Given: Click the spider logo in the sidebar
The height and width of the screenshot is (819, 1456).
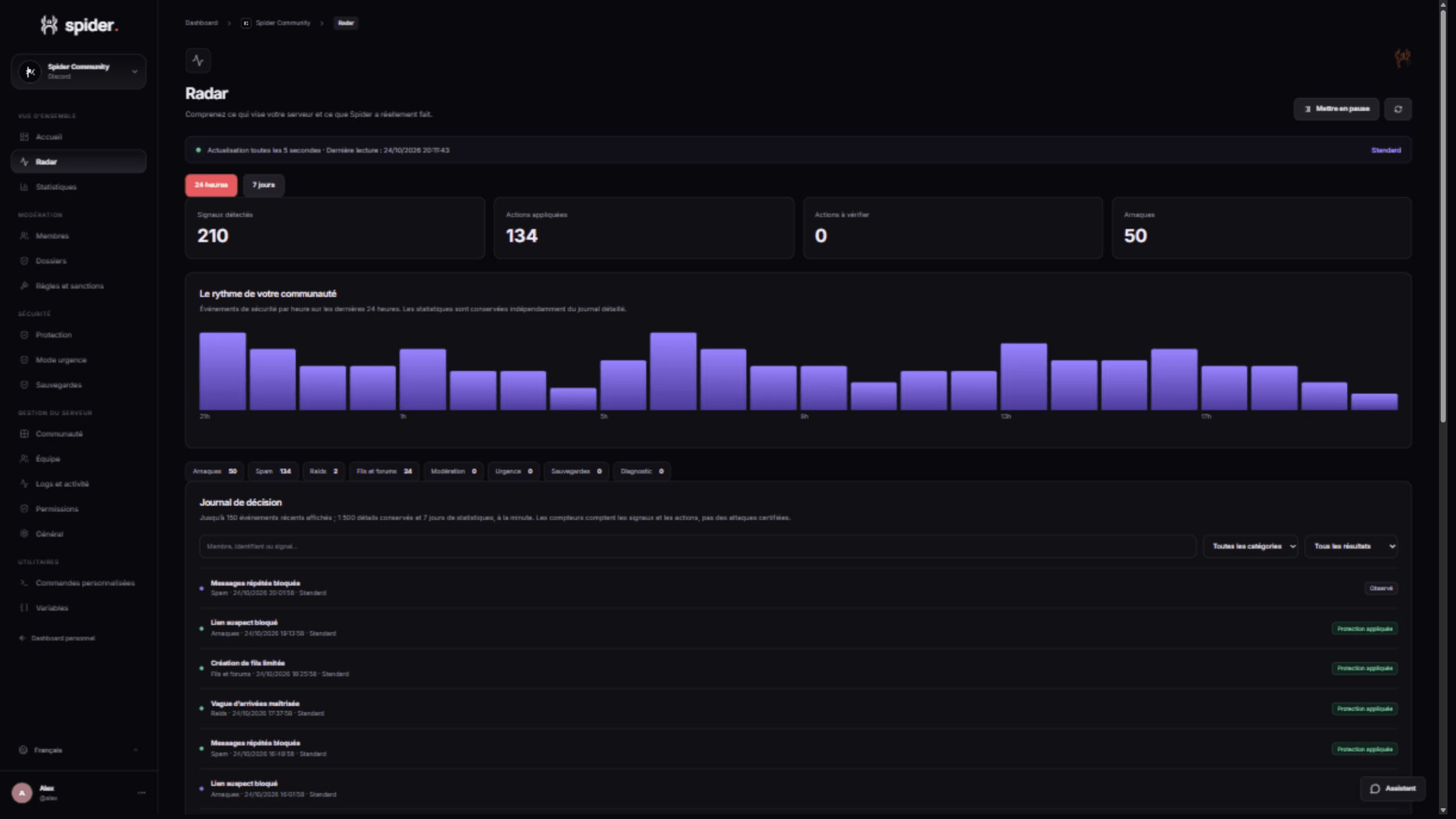Looking at the screenshot, I should click(78, 25).
